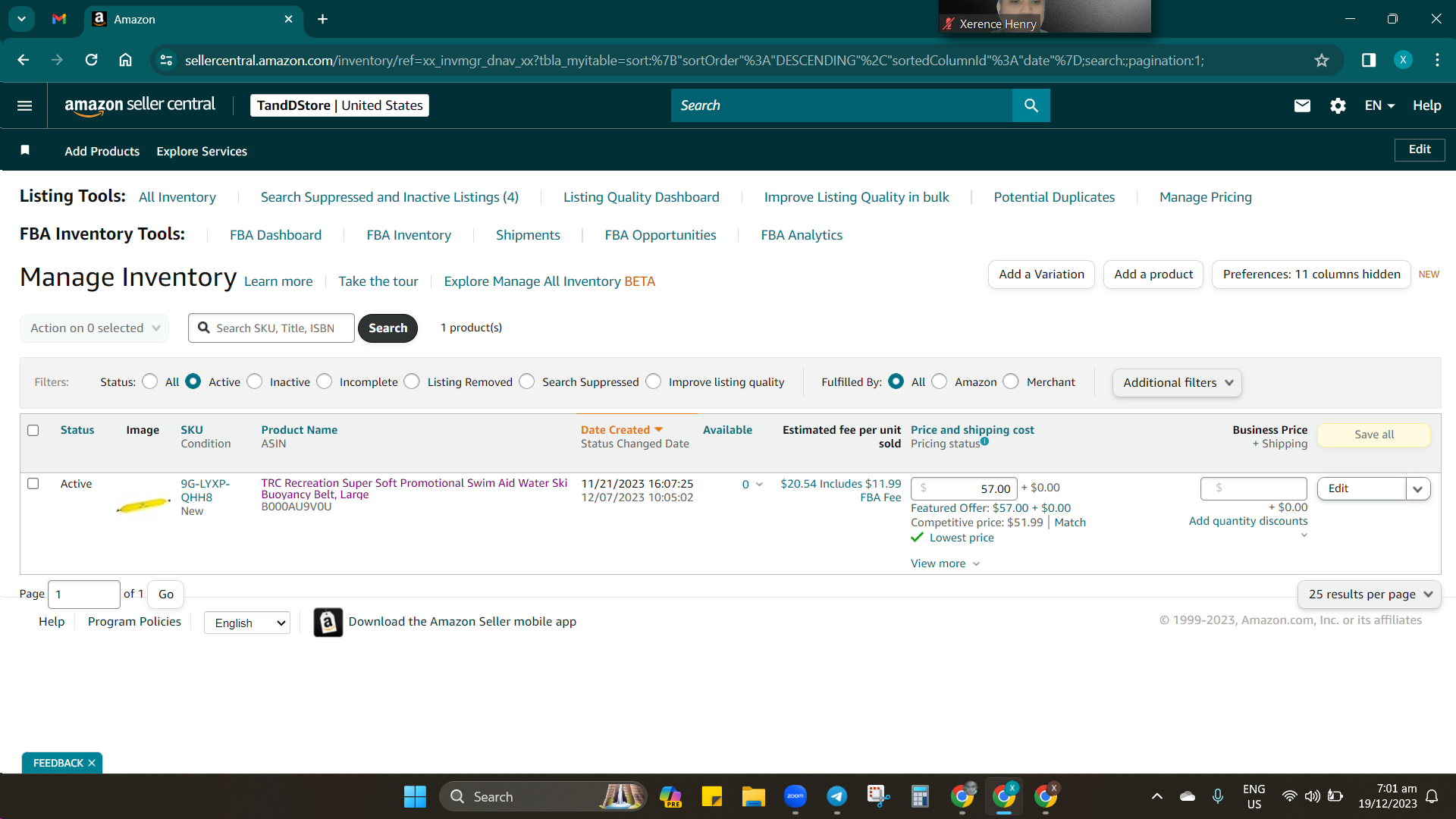Open the Explore Services menu
The height and width of the screenshot is (819, 1456).
202,151
